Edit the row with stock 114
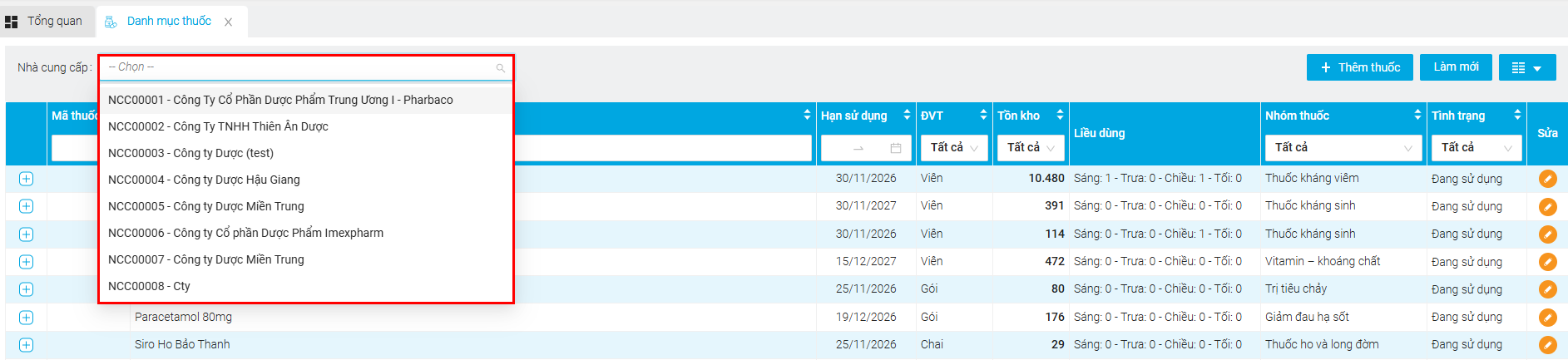The width and height of the screenshot is (1568, 360). coord(1547,234)
